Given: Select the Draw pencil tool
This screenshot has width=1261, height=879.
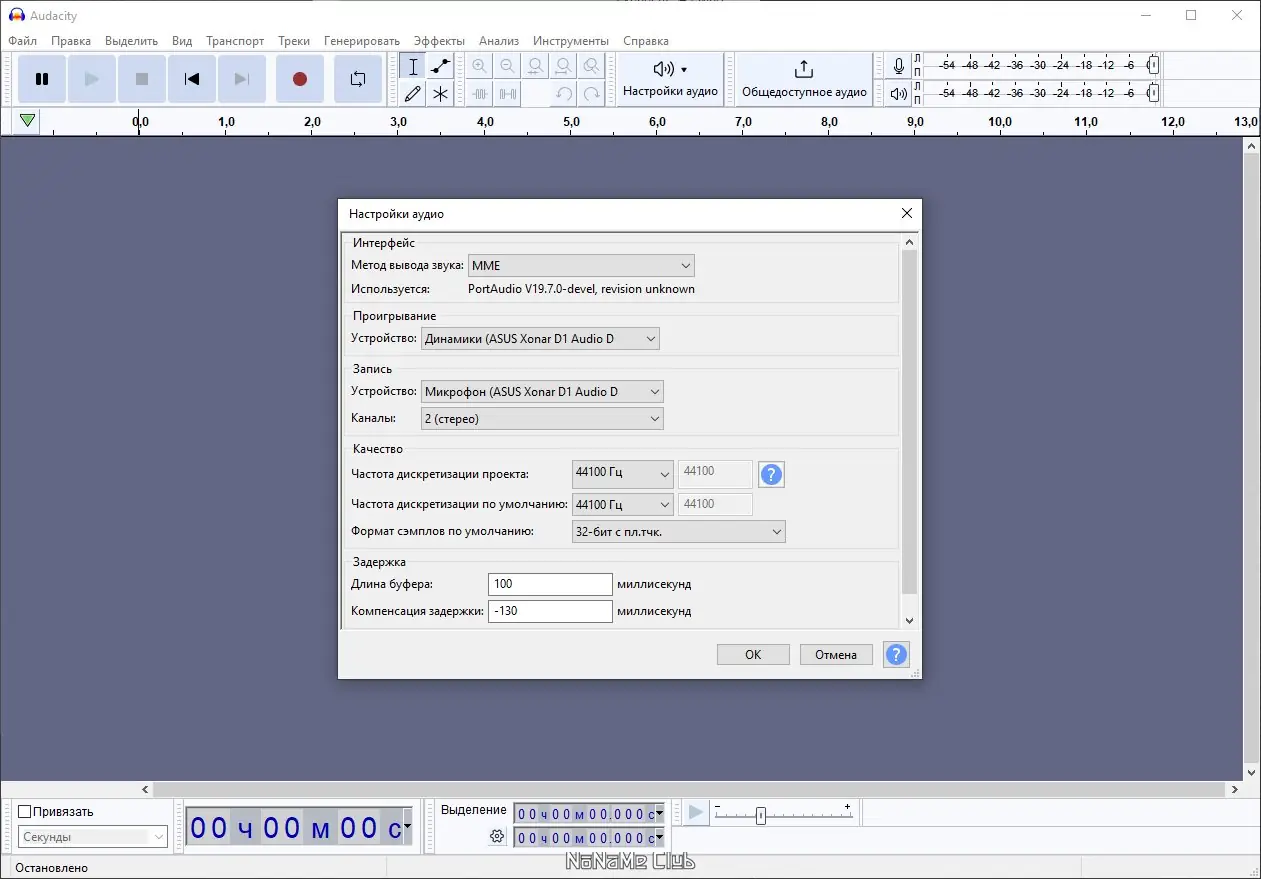Looking at the screenshot, I should (x=412, y=94).
